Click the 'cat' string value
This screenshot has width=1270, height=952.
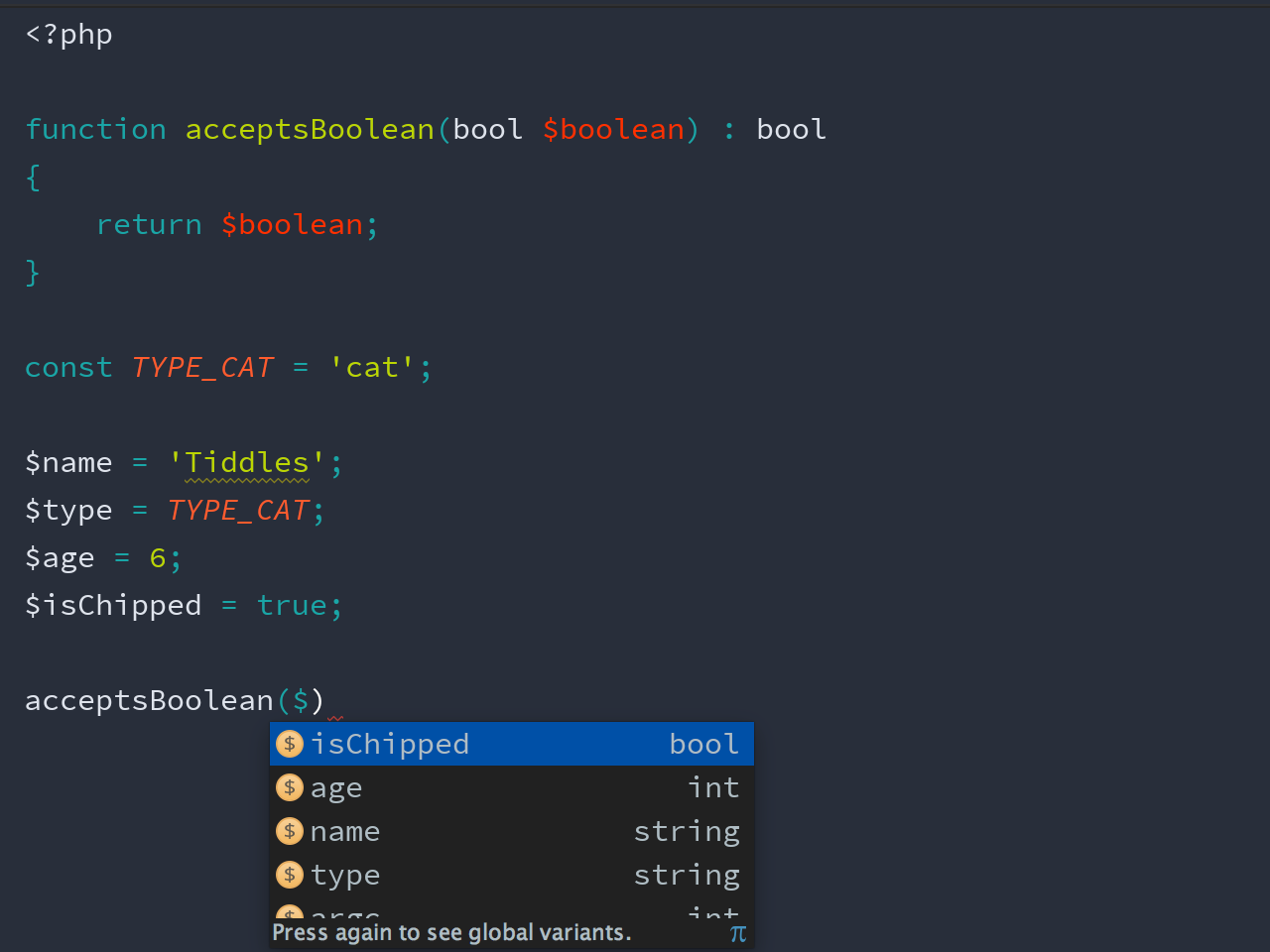(x=372, y=368)
